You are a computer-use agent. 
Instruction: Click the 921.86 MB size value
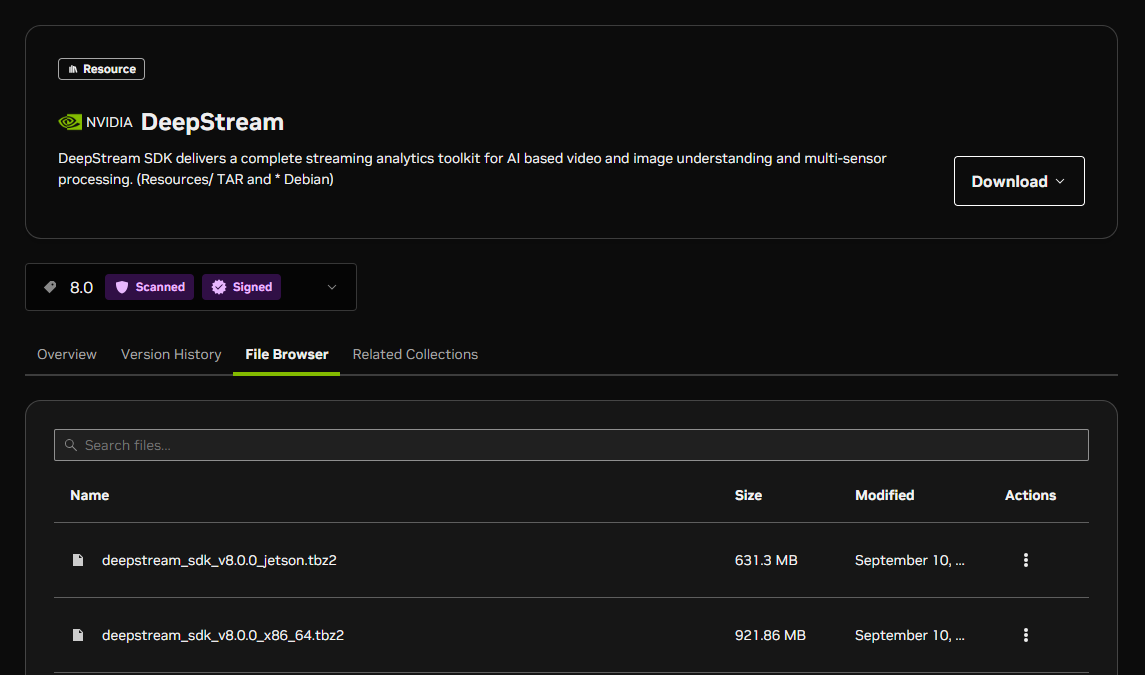(770, 636)
